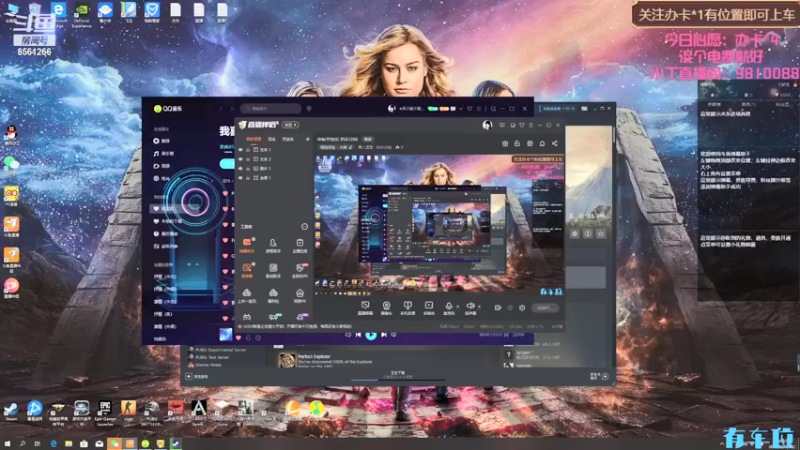Click the share icon above preview
Viewport: 800px width, 450px height.
point(555,144)
